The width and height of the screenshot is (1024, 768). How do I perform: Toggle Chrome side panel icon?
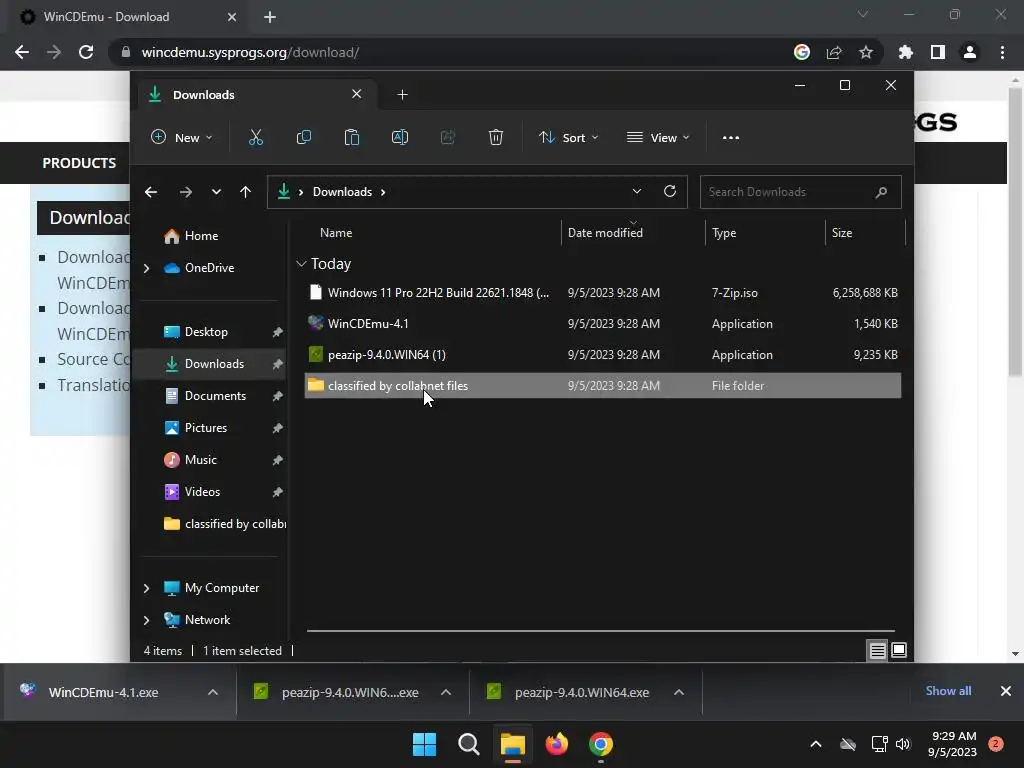pos(937,52)
